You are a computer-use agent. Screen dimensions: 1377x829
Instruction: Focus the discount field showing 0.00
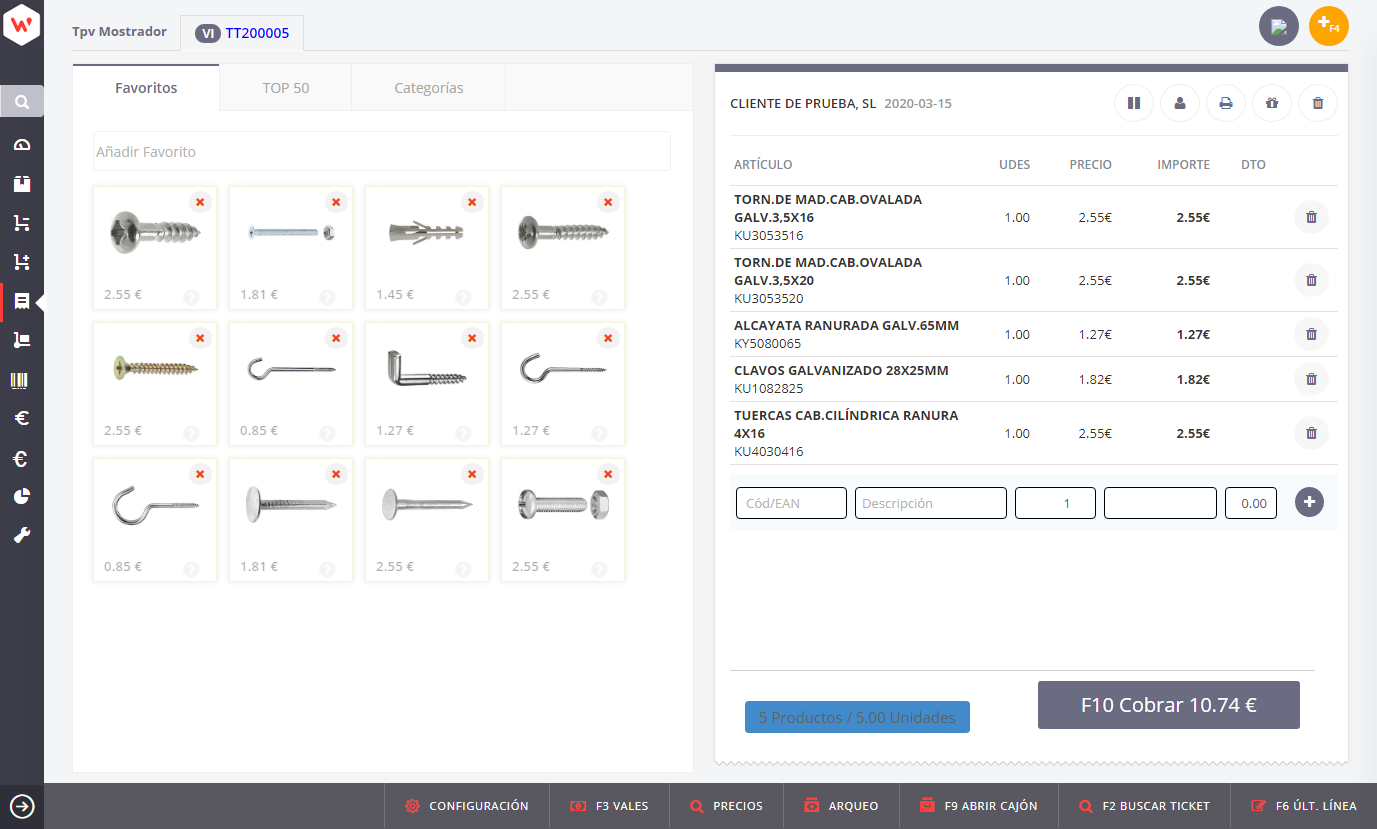1251,503
